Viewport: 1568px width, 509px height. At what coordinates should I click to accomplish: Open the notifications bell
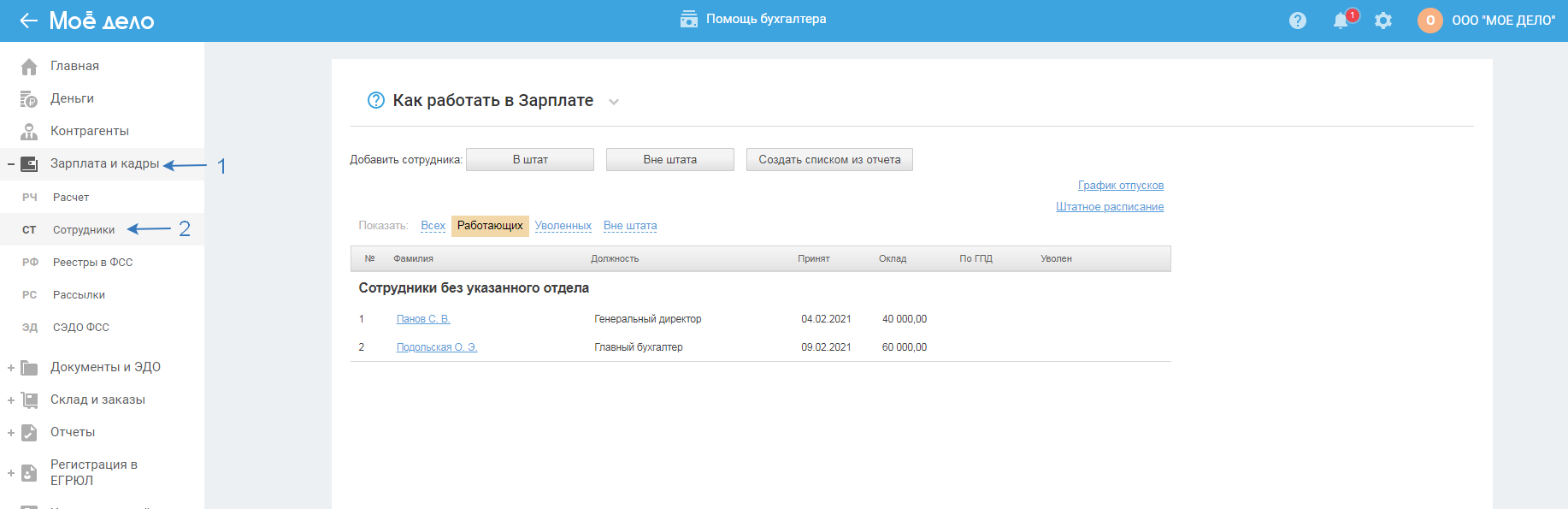1341,21
